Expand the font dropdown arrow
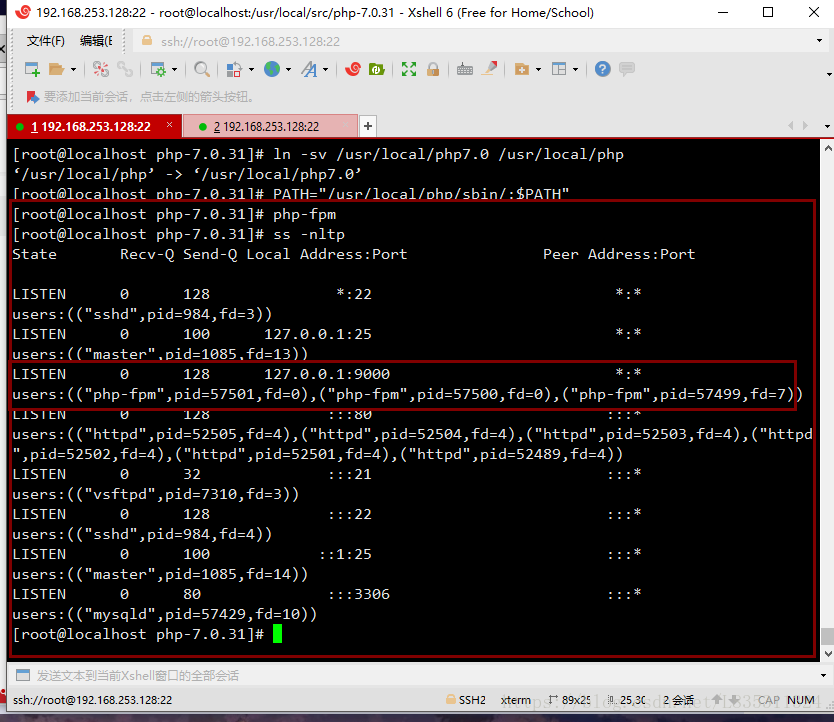The width and height of the screenshot is (834, 722). (x=325, y=70)
